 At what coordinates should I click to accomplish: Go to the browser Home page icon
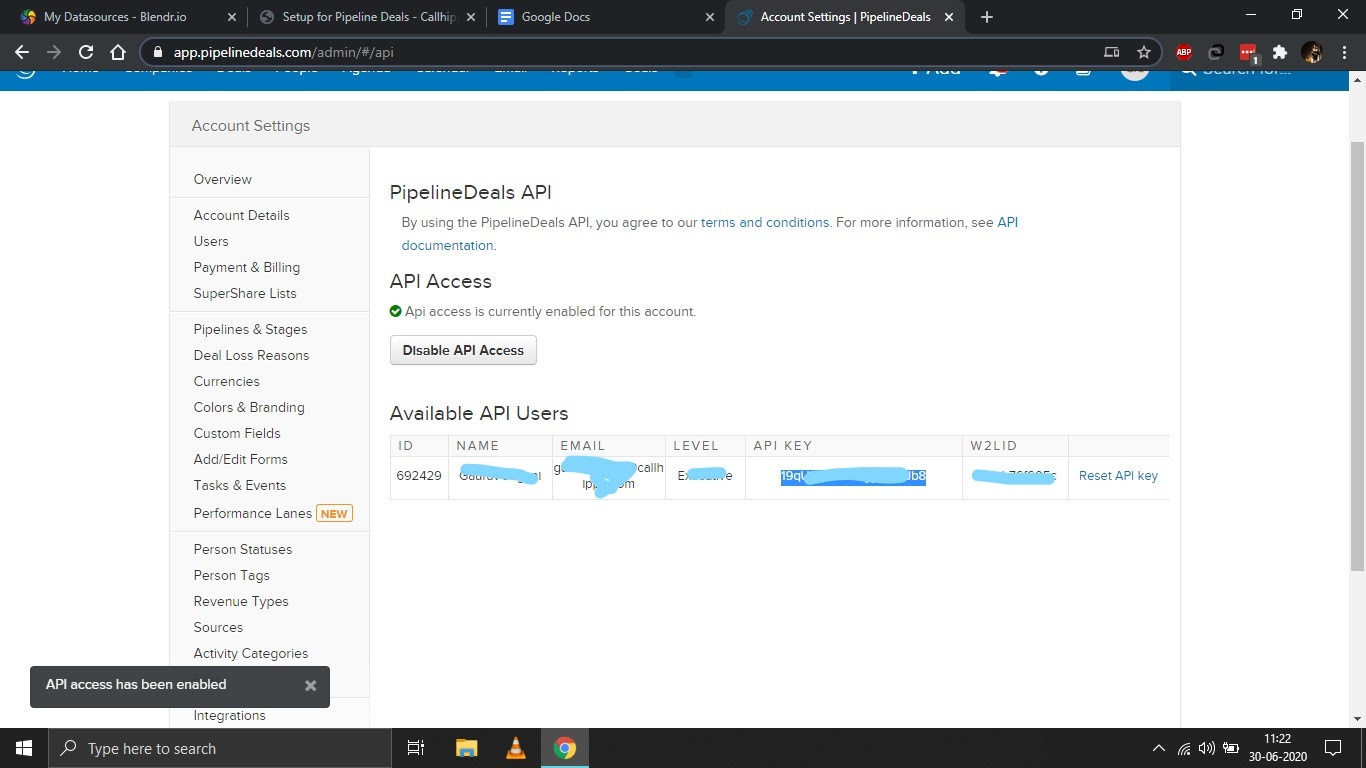118,52
